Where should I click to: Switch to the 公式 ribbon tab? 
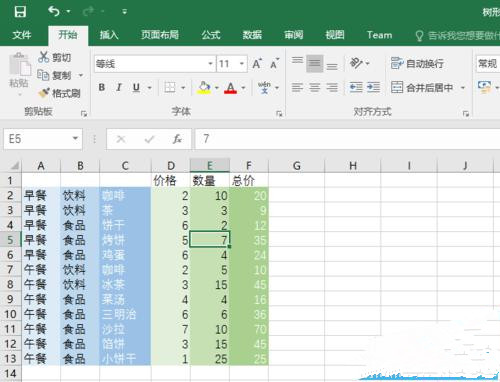point(211,35)
